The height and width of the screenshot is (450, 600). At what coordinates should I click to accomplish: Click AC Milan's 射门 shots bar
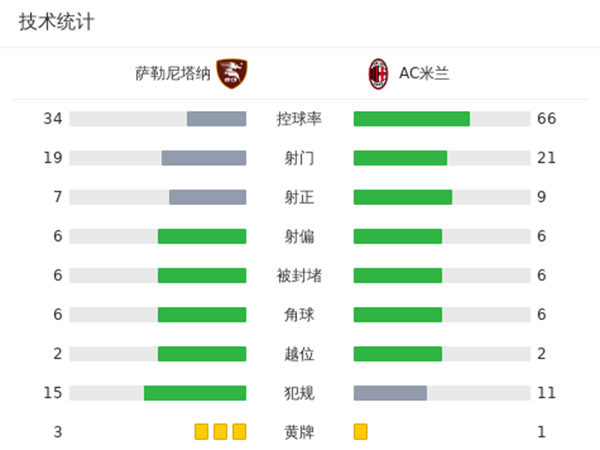pos(400,158)
